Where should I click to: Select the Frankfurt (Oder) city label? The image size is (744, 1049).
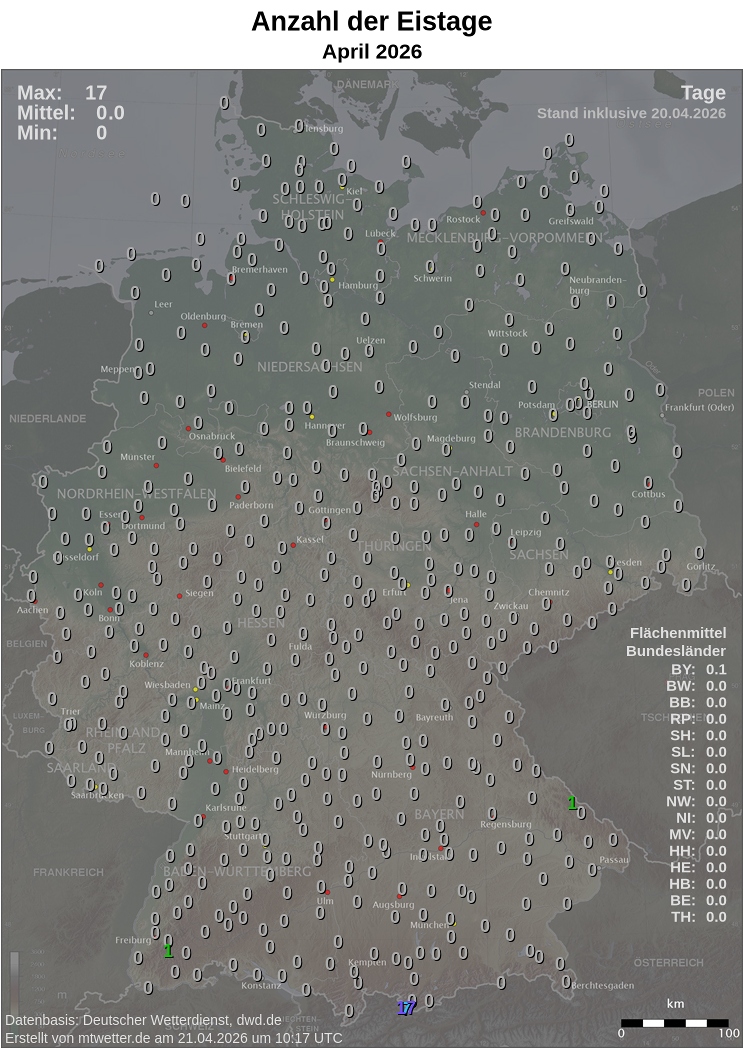(x=699, y=407)
